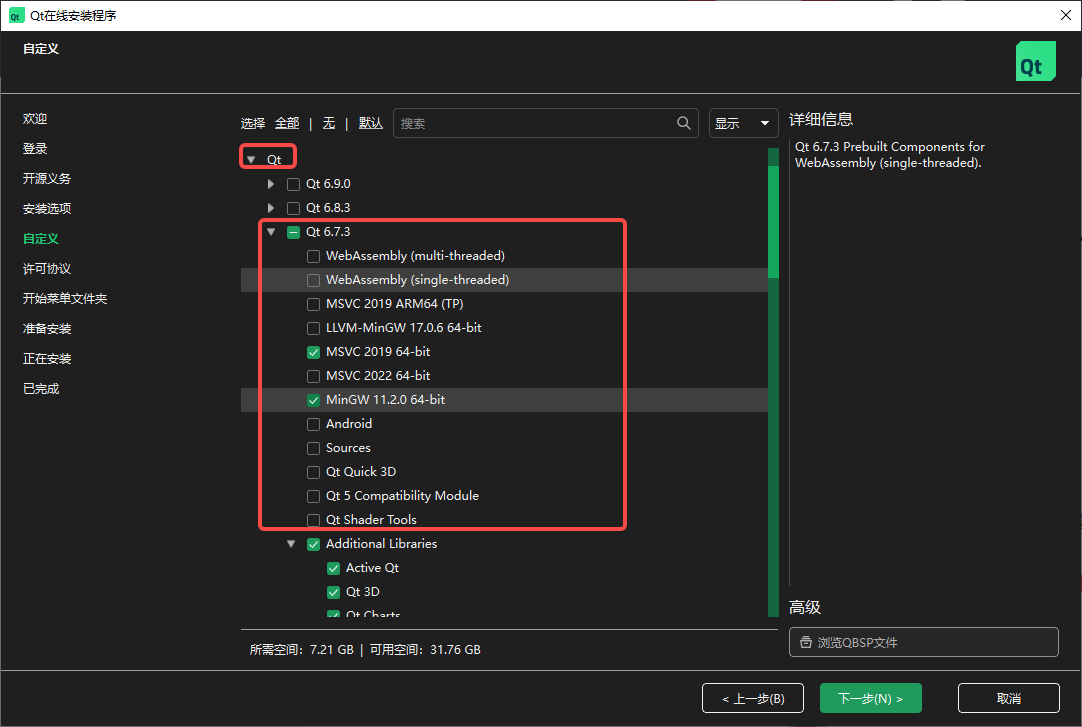The height and width of the screenshot is (727, 1082).
Task: Click the 所需空间: 7.21 GB text
Action: [302, 650]
